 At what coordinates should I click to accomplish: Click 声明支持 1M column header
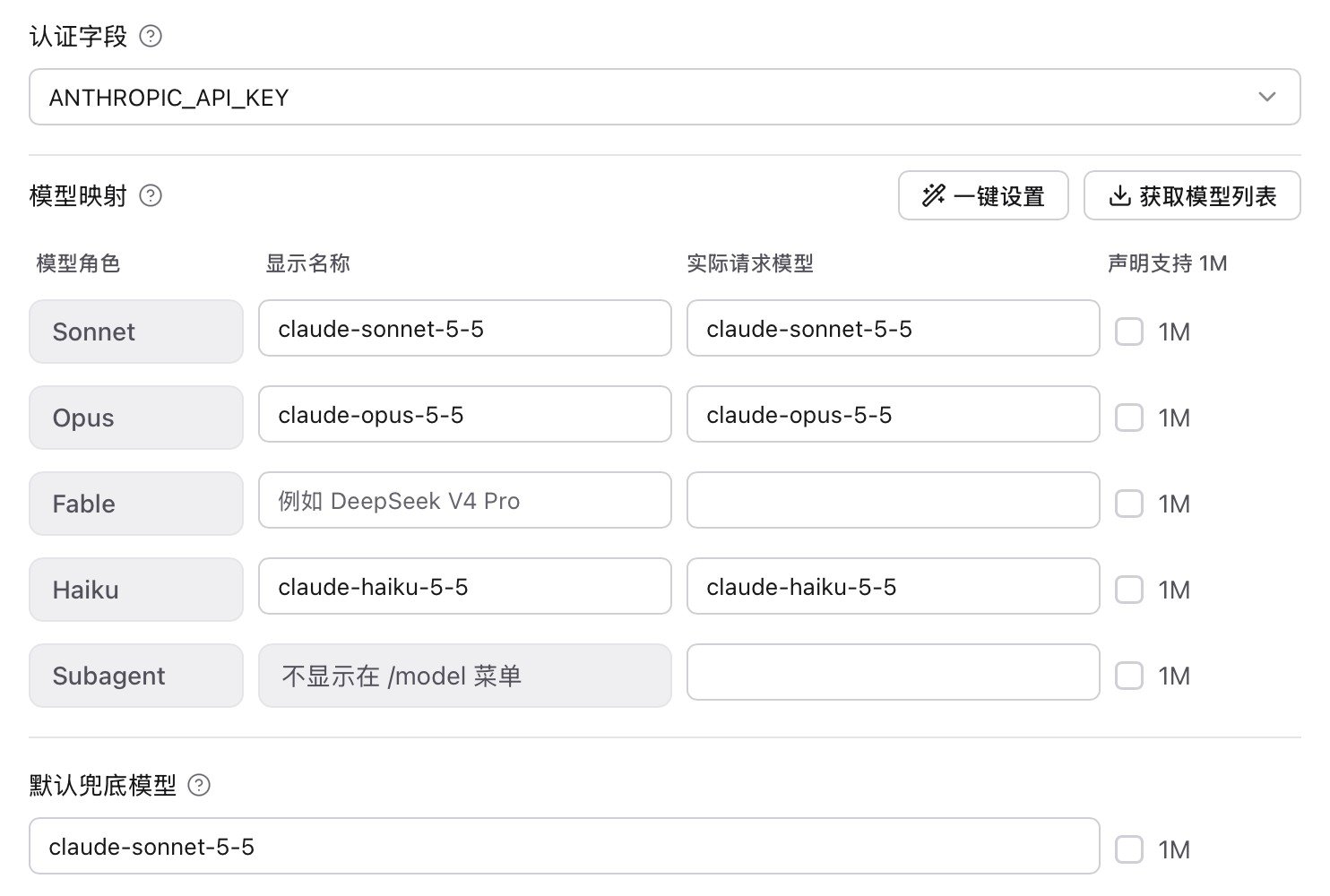coord(1168,263)
